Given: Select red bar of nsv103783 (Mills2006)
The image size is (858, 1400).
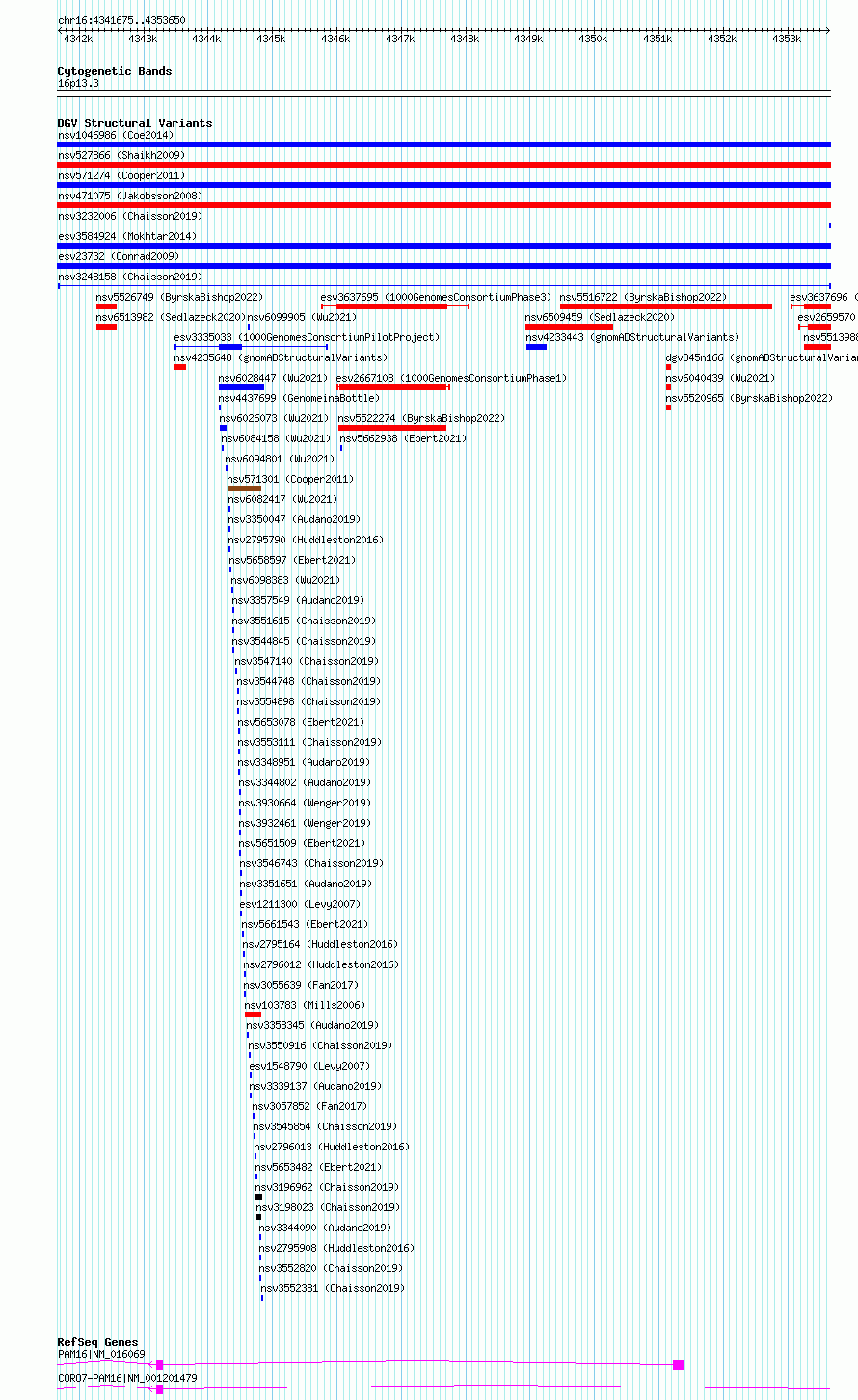Looking at the screenshot, I should pyautogui.click(x=253, y=1015).
